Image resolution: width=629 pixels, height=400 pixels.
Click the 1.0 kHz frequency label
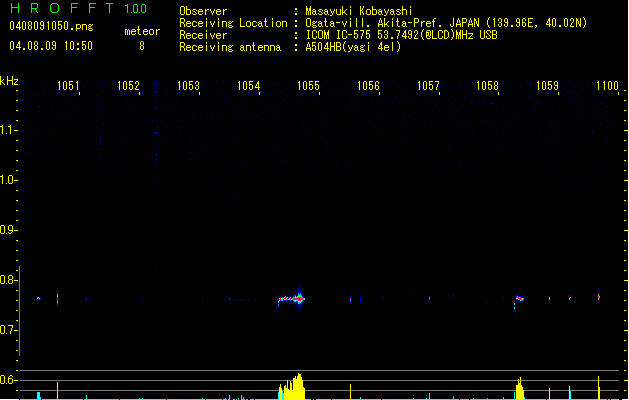pyautogui.click(x=8, y=180)
